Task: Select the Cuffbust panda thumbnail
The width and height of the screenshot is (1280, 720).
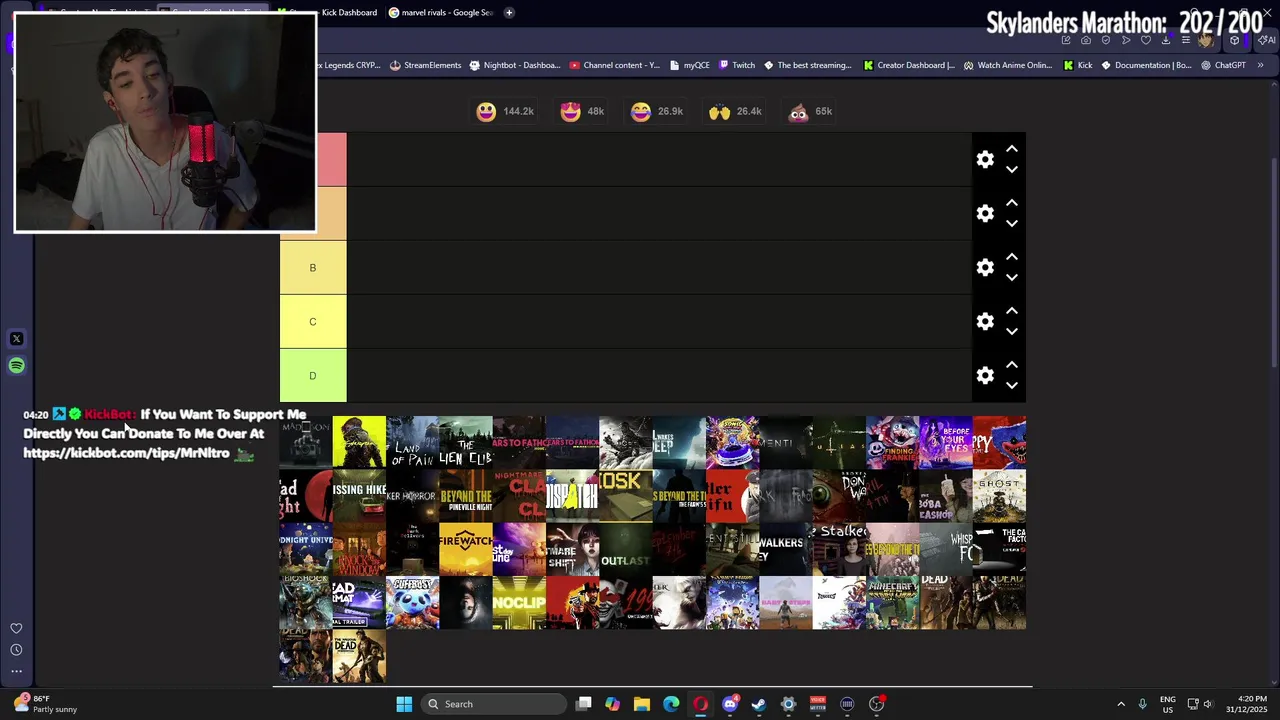Action: (x=412, y=603)
